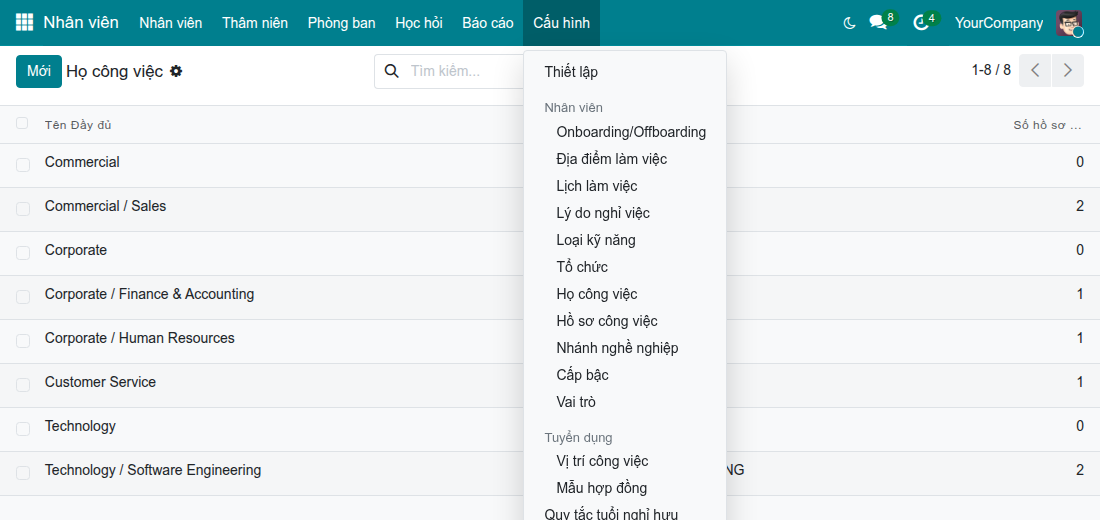Select Onboarding/Offboarding menu entry
1100x520 pixels.
point(631,132)
